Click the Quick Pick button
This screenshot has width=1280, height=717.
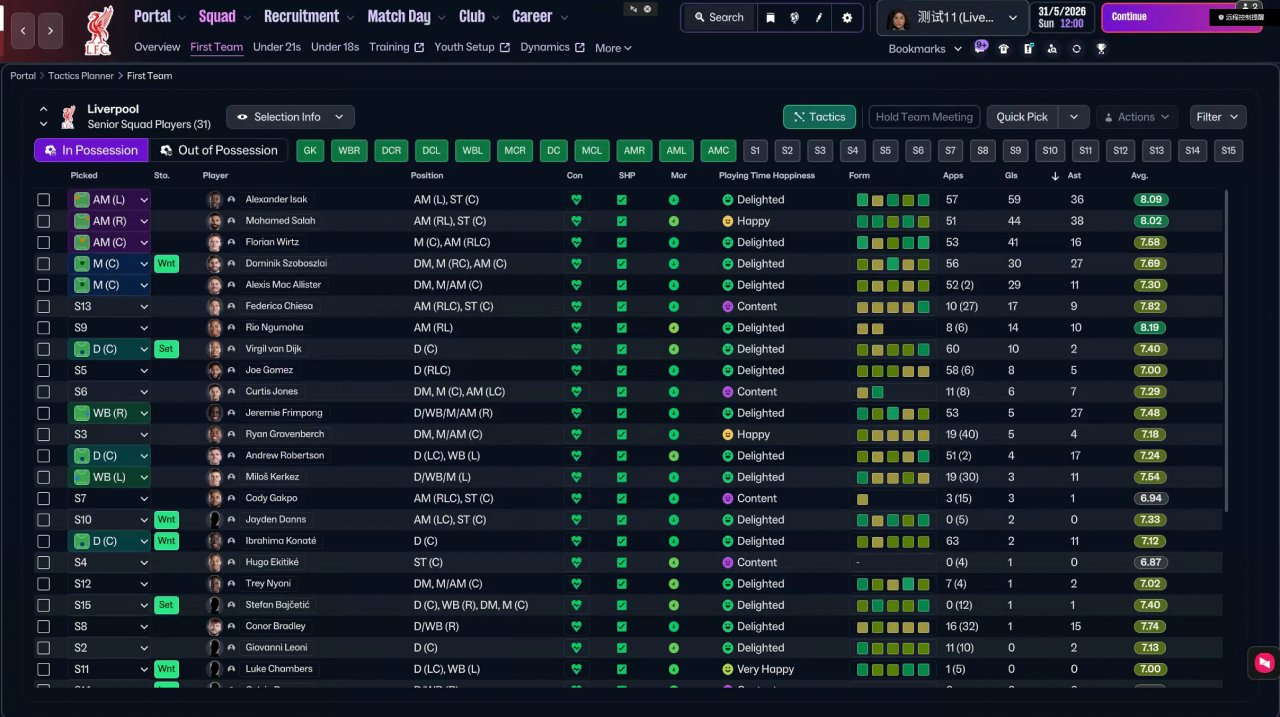click(1022, 117)
